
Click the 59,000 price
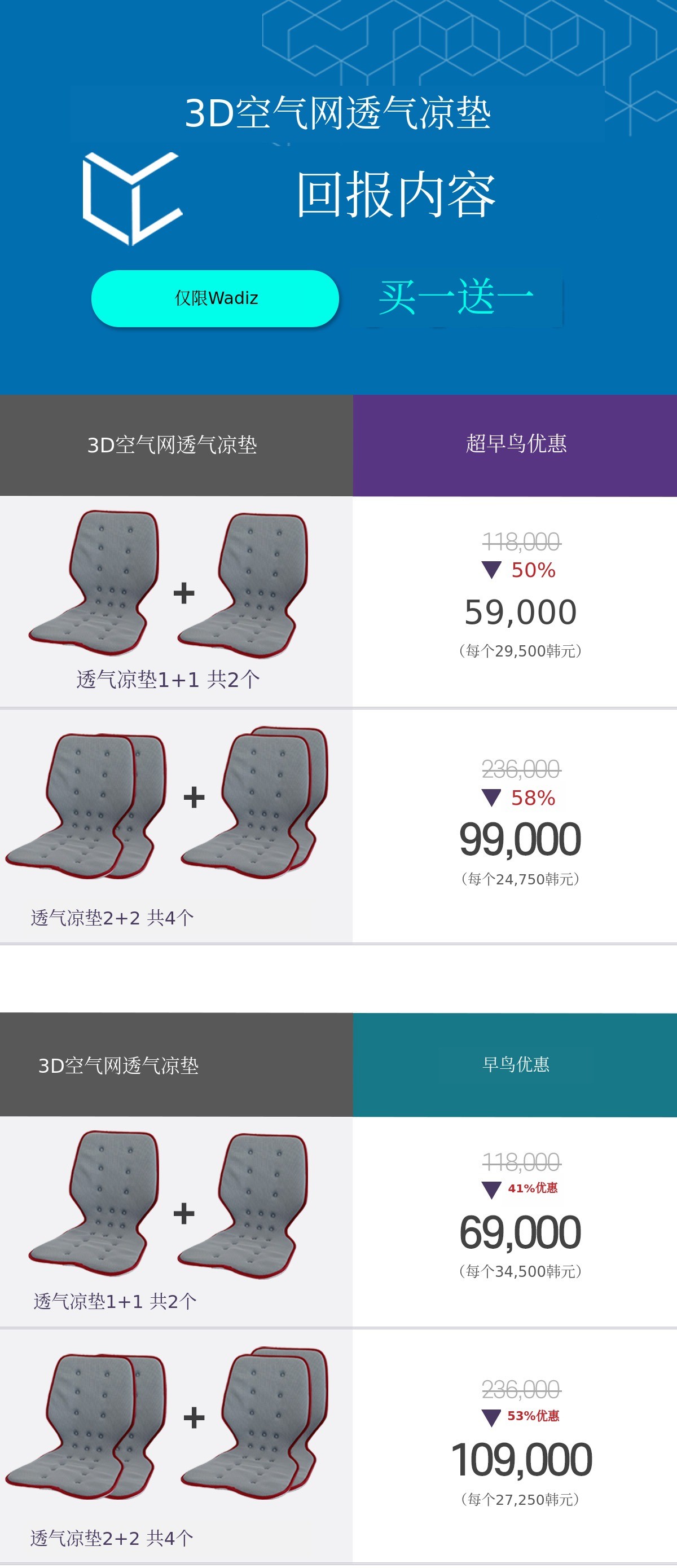tap(521, 613)
